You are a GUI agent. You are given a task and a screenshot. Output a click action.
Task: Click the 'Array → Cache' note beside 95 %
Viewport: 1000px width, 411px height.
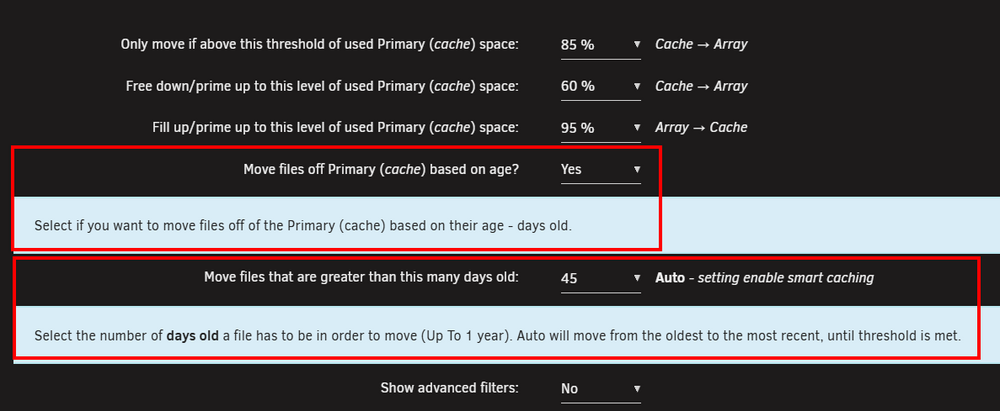702,128
